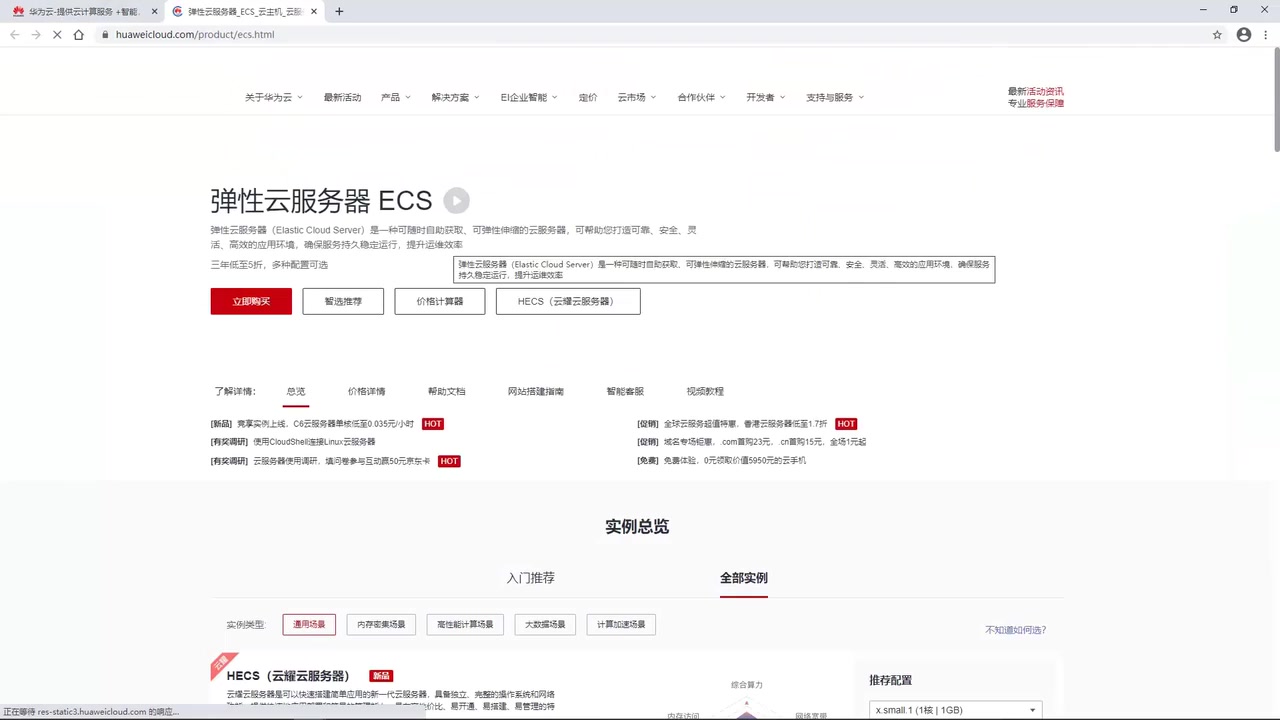The width and height of the screenshot is (1280, 720).
Task: Open the browser home page
Action: click(x=79, y=34)
